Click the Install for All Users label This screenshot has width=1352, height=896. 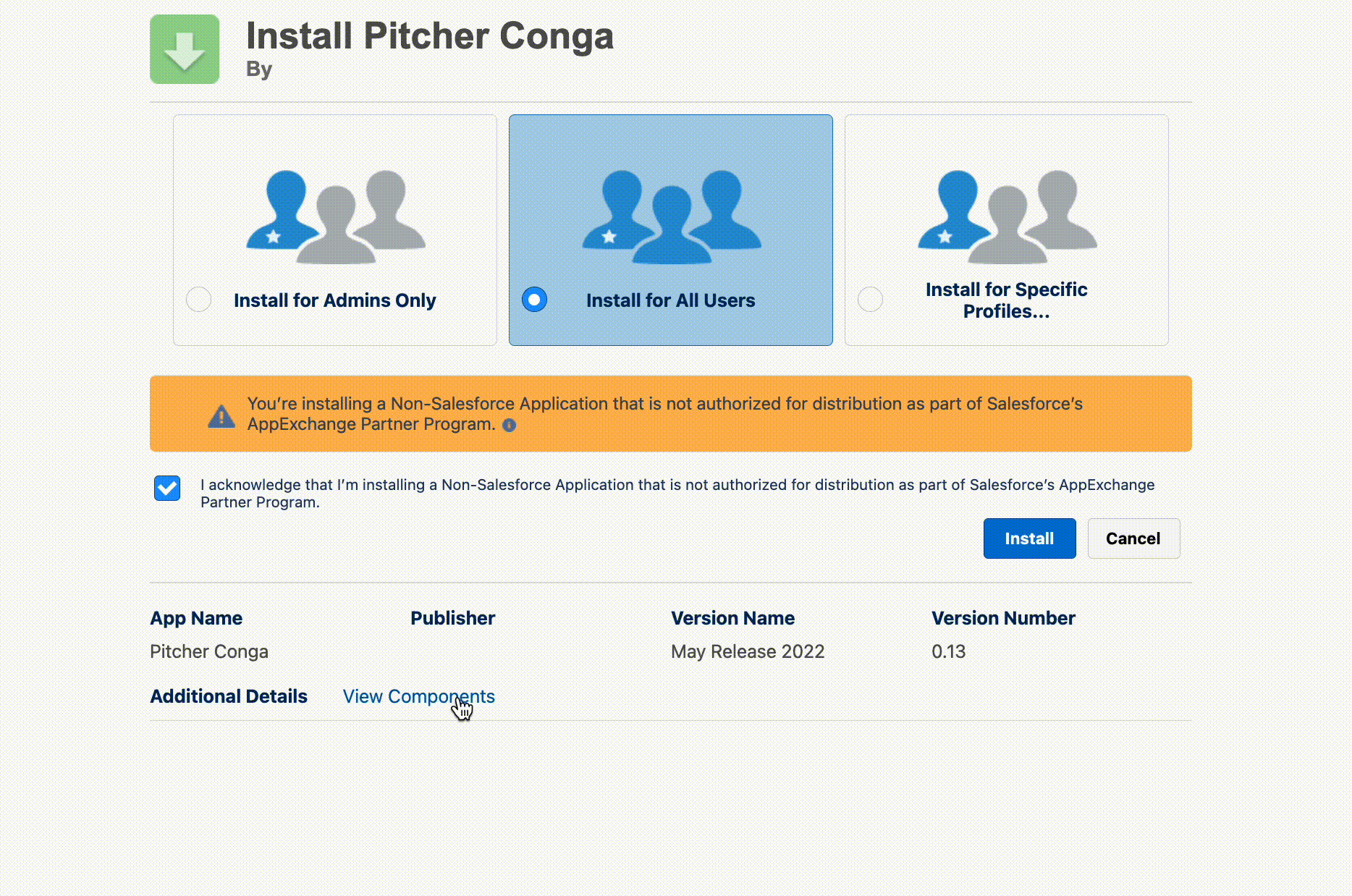tap(670, 300)
